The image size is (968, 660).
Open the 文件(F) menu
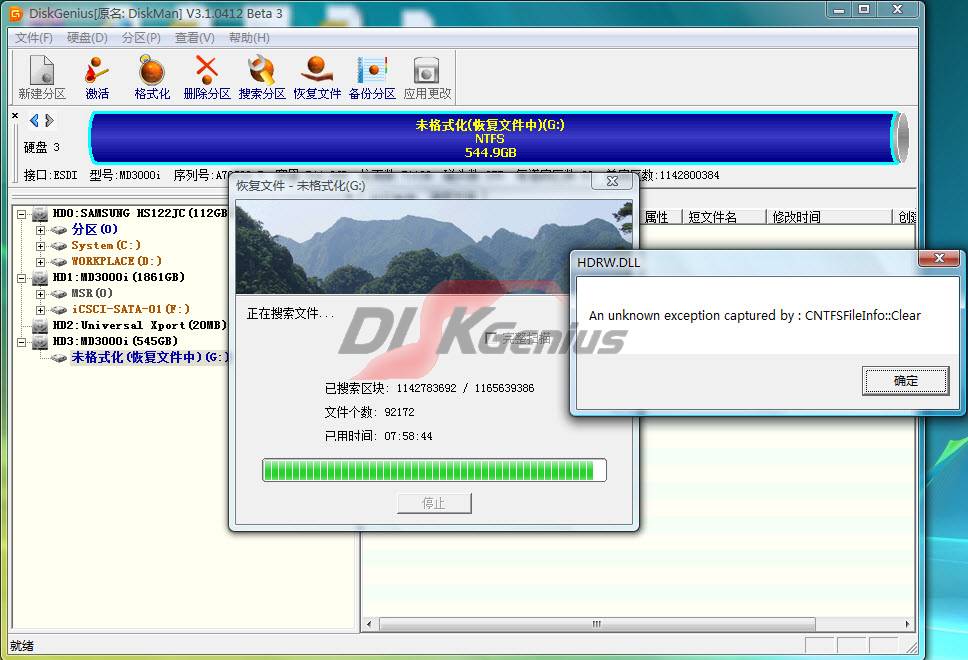click(34, 38)
